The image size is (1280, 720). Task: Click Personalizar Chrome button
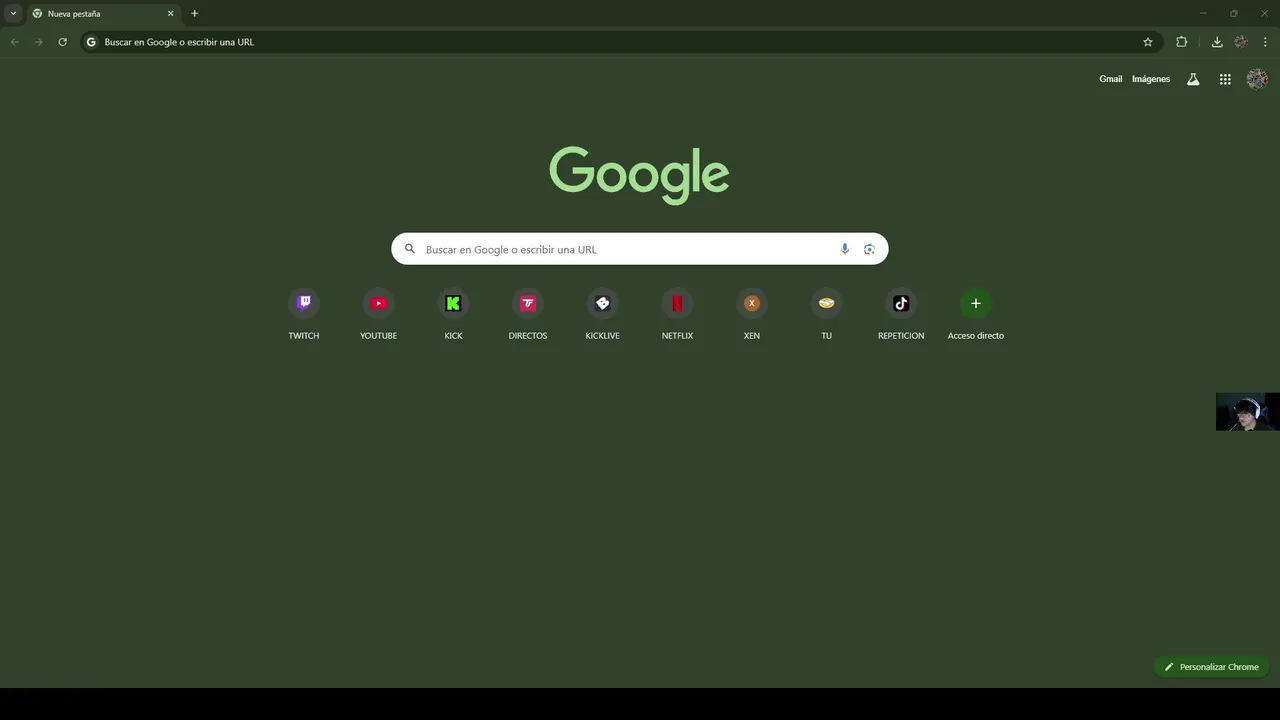coord(1211,667)
